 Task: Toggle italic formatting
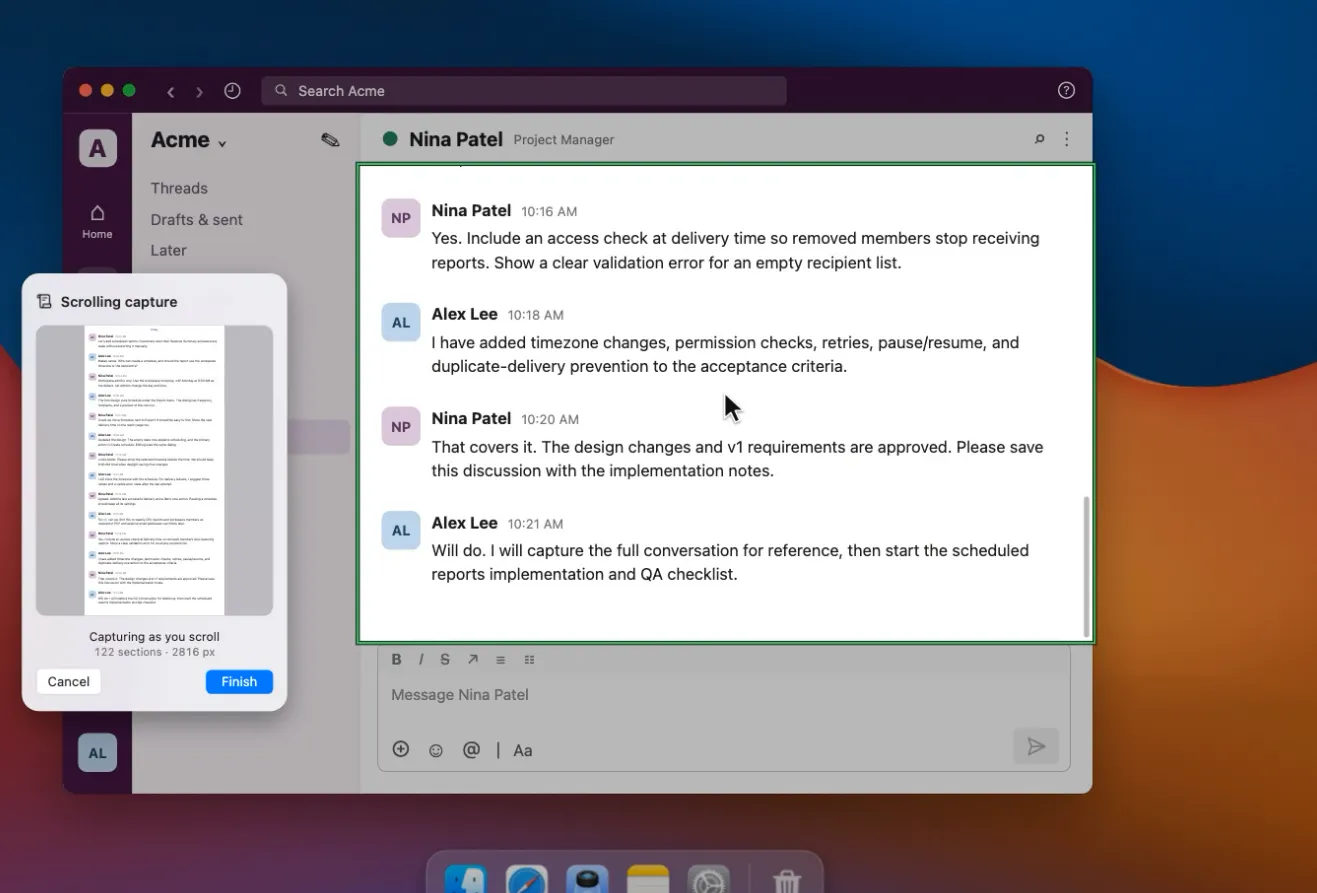(x=421, y=659)
